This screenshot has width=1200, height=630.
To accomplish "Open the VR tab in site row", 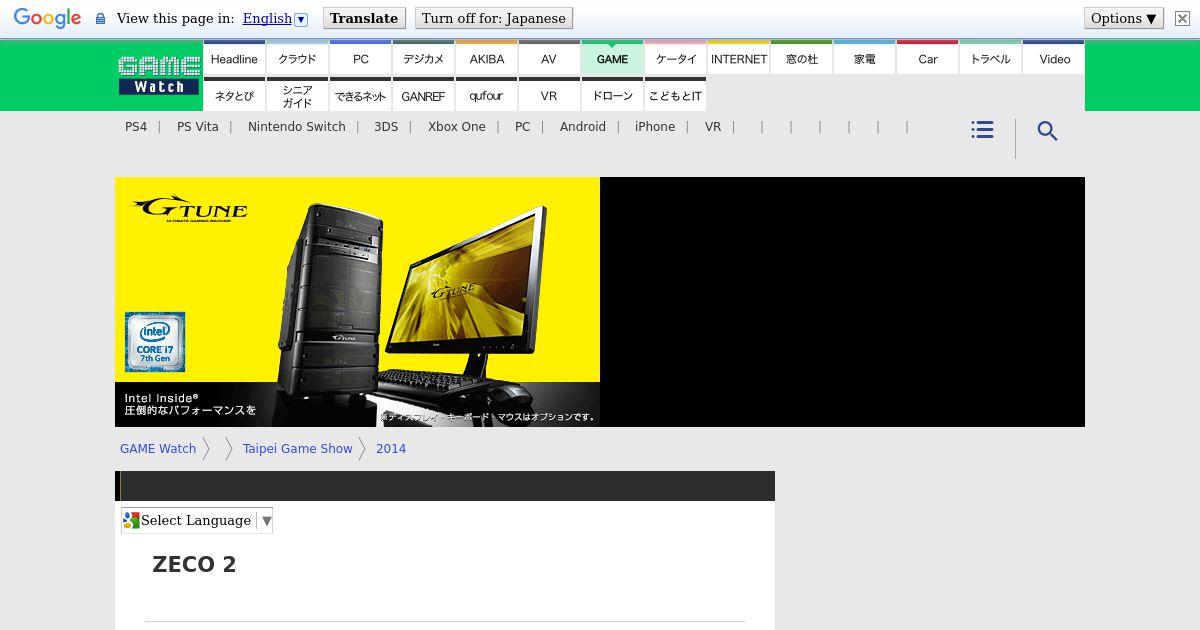I will [x=549, y=95].
